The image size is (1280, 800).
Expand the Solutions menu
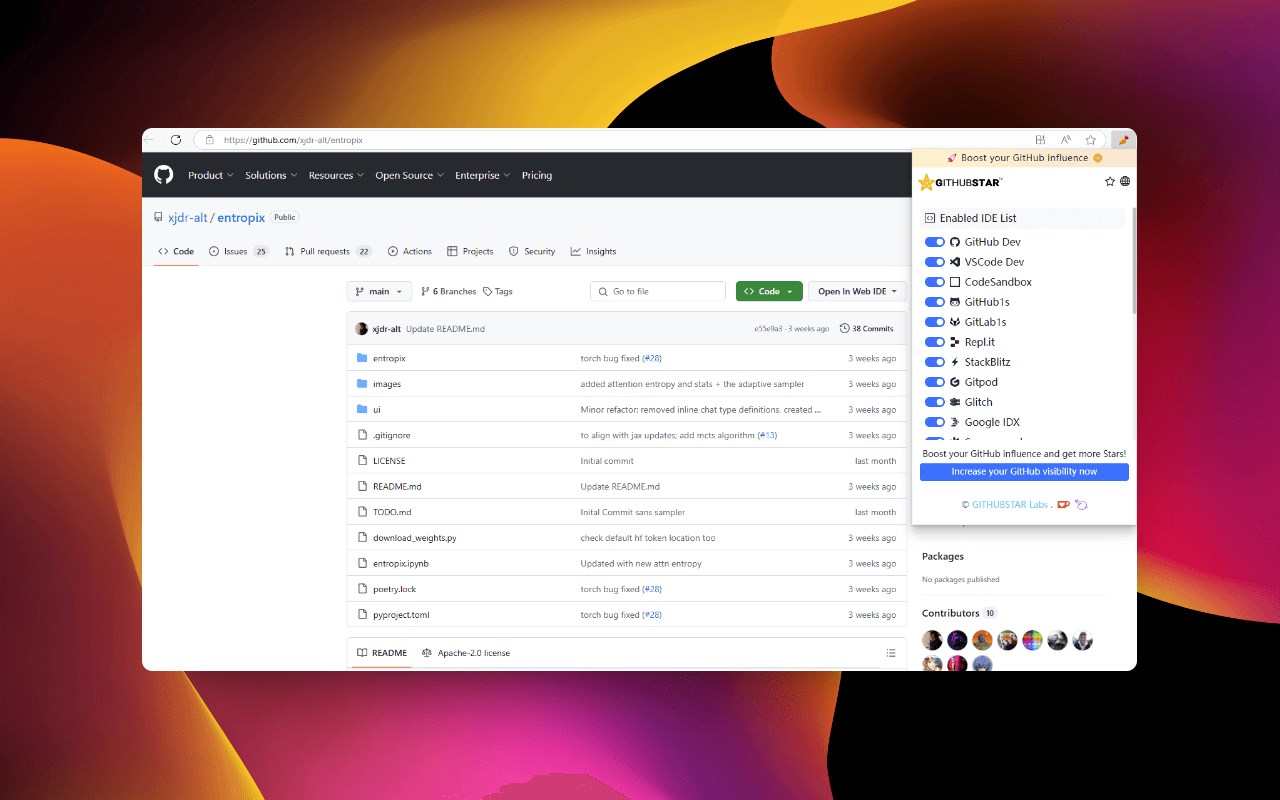click(x=271, y=175)
